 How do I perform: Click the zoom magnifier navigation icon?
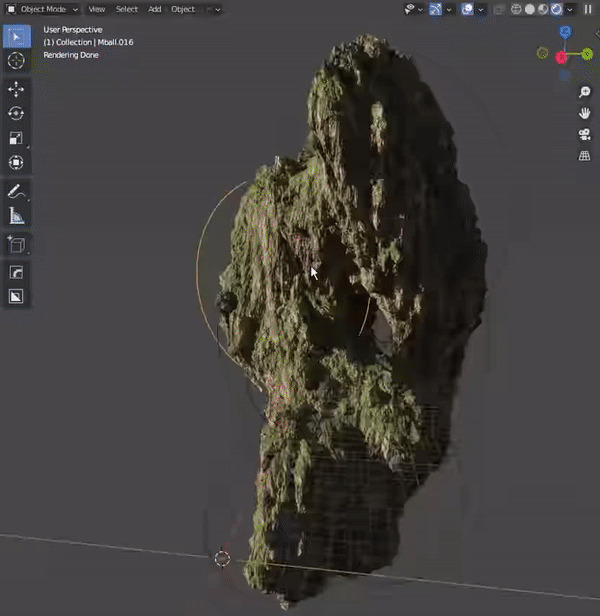pyautogui.click(x=585, y=92)
